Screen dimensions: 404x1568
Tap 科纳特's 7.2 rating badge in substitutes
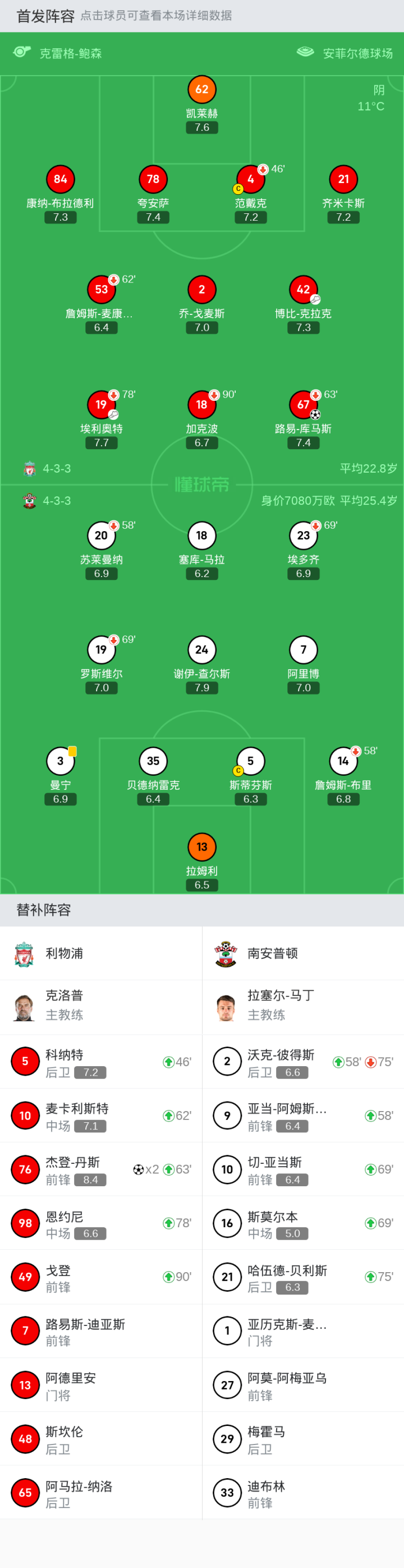90,1072
